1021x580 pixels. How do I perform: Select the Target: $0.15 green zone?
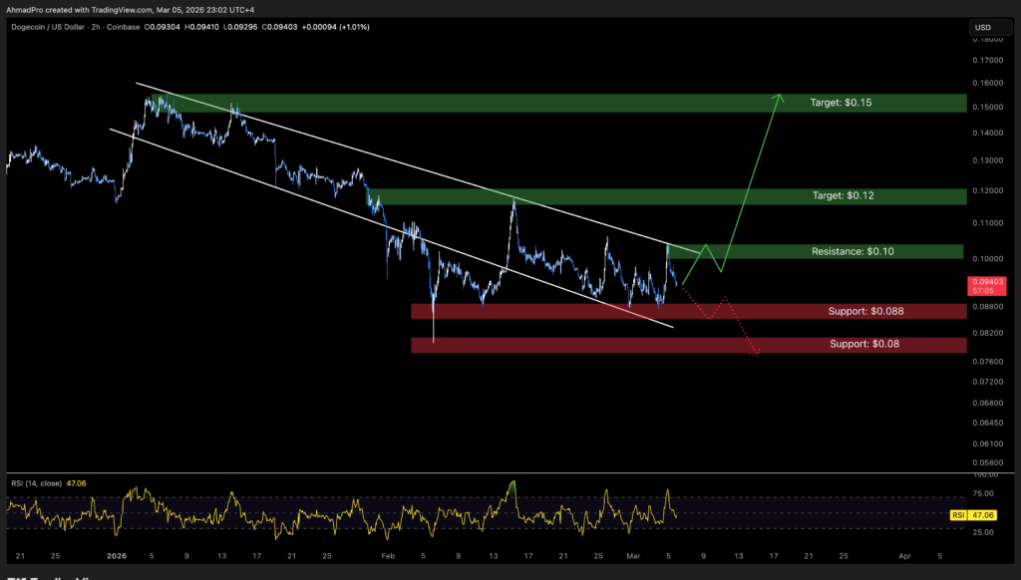560,103
